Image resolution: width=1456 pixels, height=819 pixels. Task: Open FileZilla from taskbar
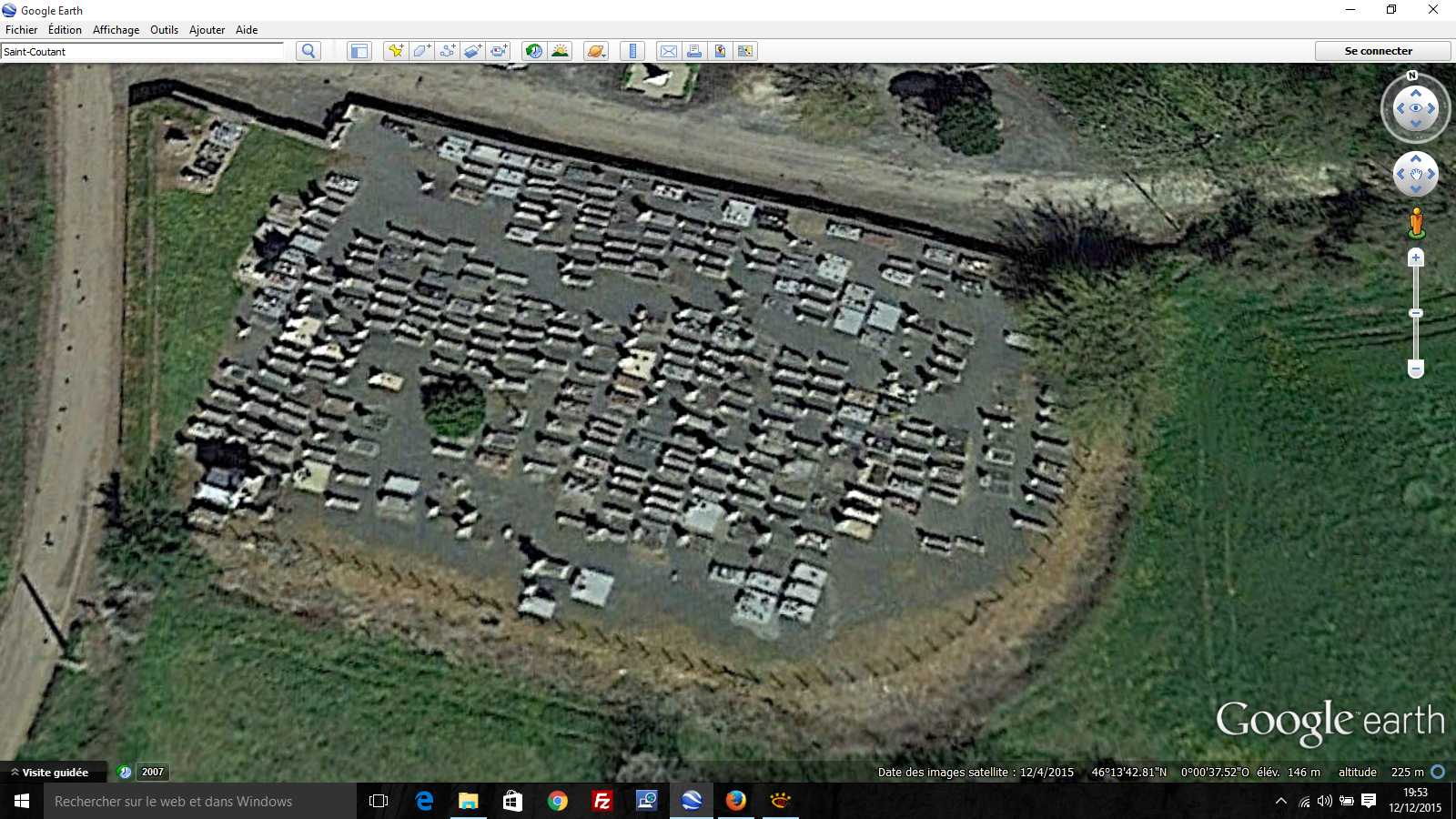pyautogui.click(x=602, y=801)
